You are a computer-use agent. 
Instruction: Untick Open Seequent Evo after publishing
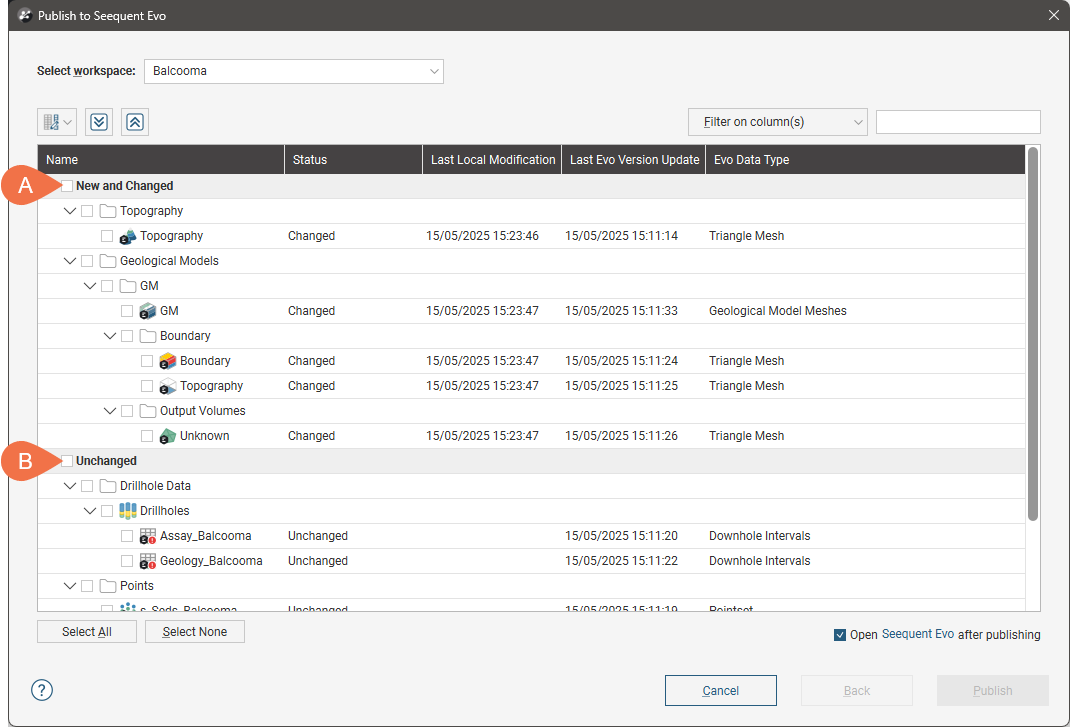(840, 635)
